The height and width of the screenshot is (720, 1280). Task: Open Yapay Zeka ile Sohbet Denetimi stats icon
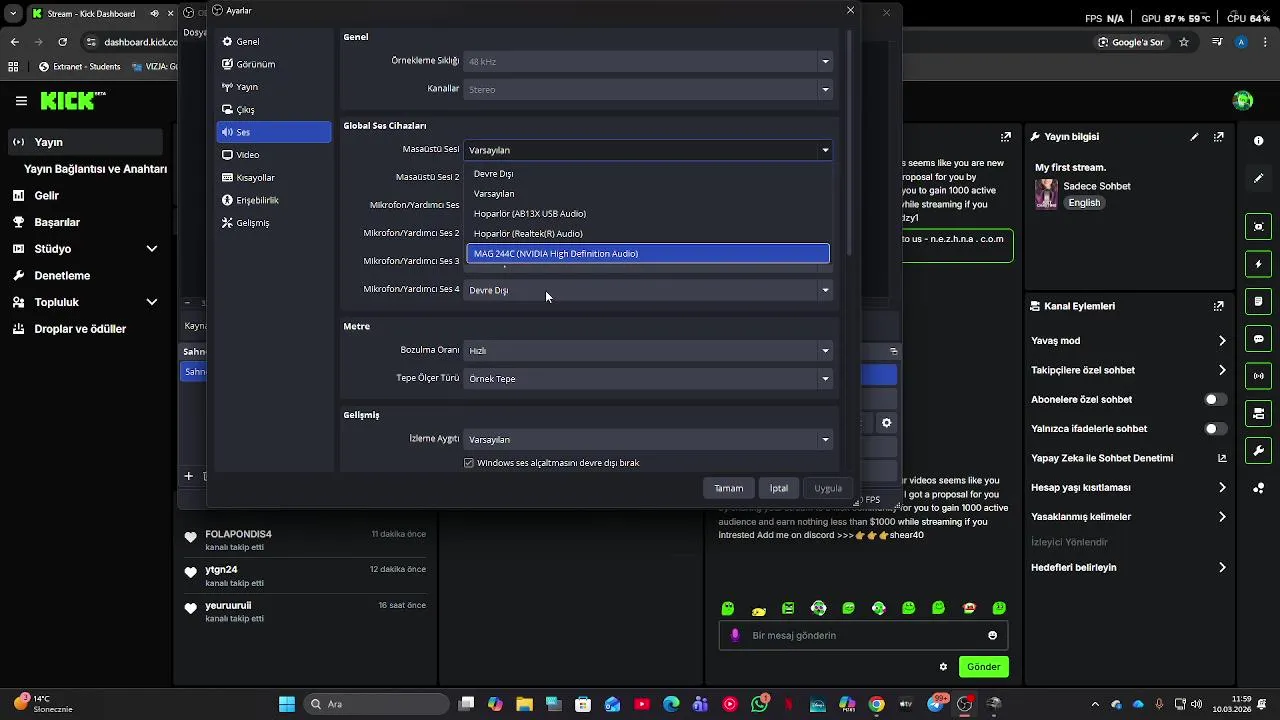(x=1222, y=458)
